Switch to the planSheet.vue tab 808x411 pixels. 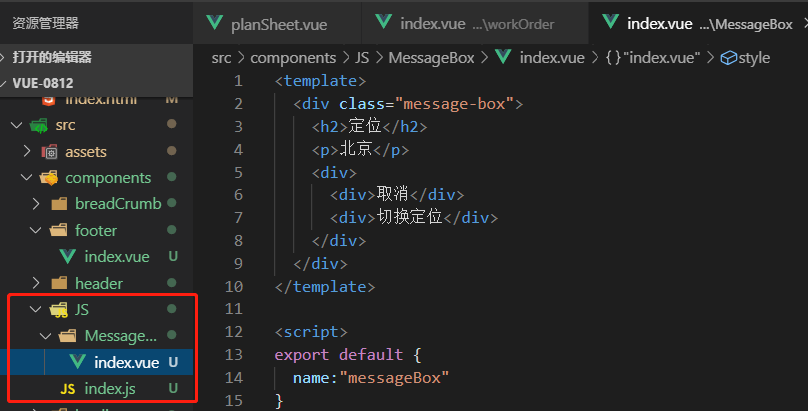[277, 24]
